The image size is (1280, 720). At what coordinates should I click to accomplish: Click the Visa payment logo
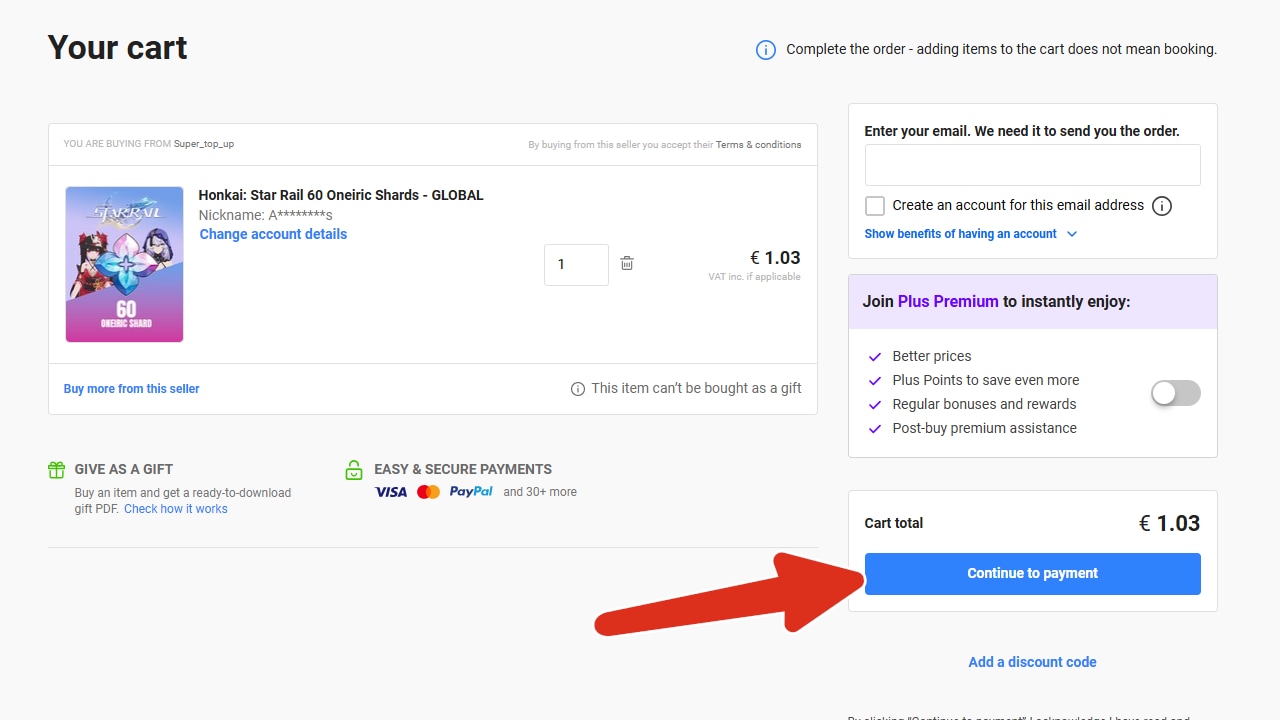click(391, 492)
